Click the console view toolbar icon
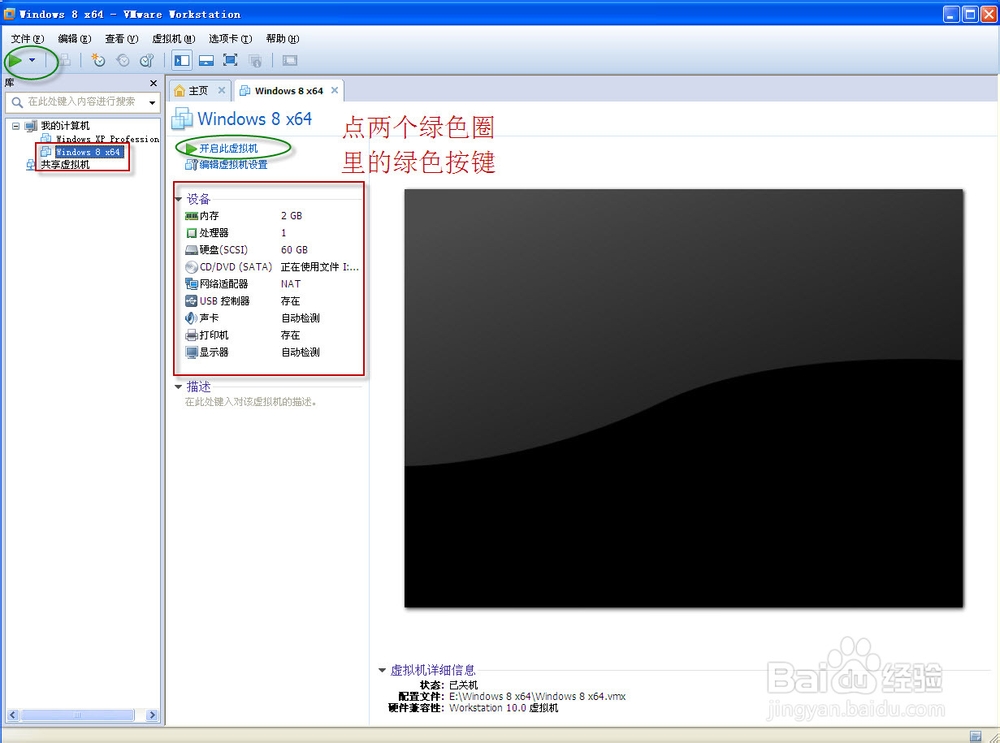1000x743 pixels. (x=290, y=61)
